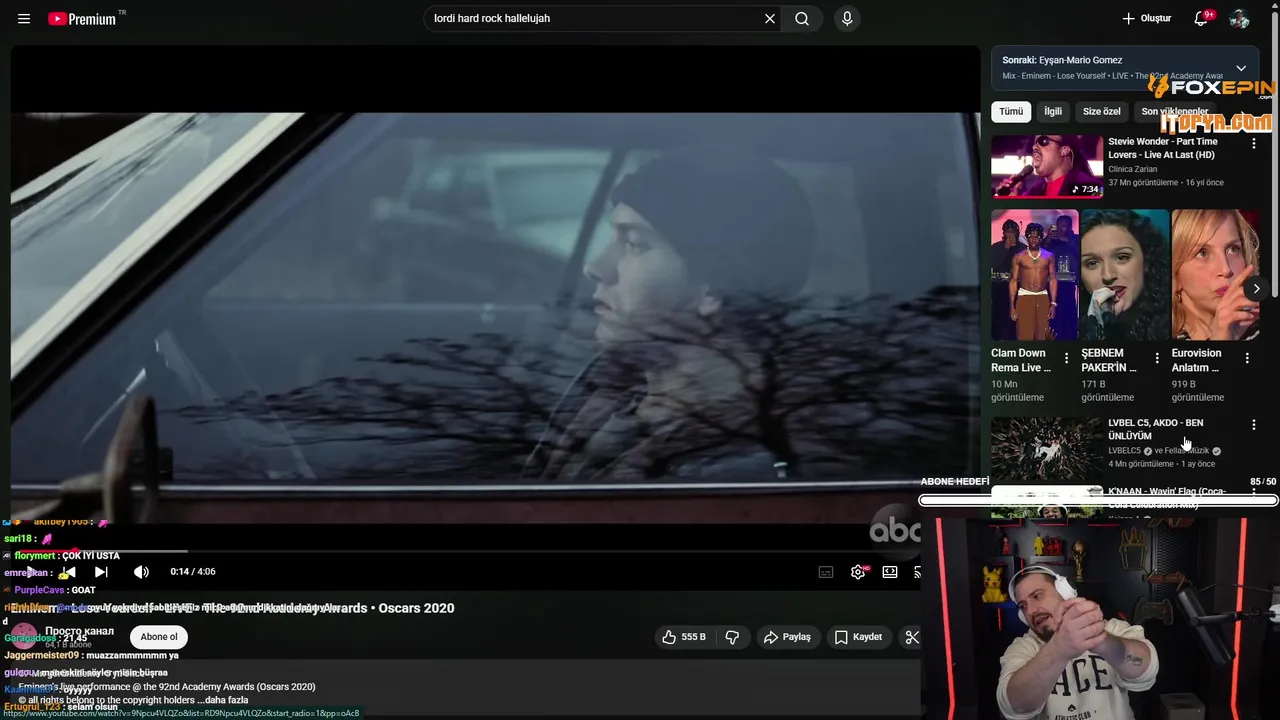The height and width of the screenshot is (720, 1280).
Task: Click the Oluştur create button
Action: point(1147,19)
